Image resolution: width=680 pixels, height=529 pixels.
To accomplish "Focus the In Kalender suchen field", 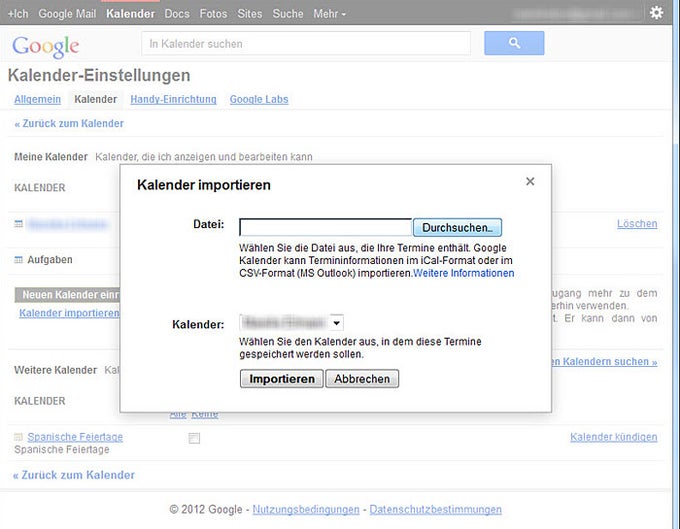I will tap(306, 43).
